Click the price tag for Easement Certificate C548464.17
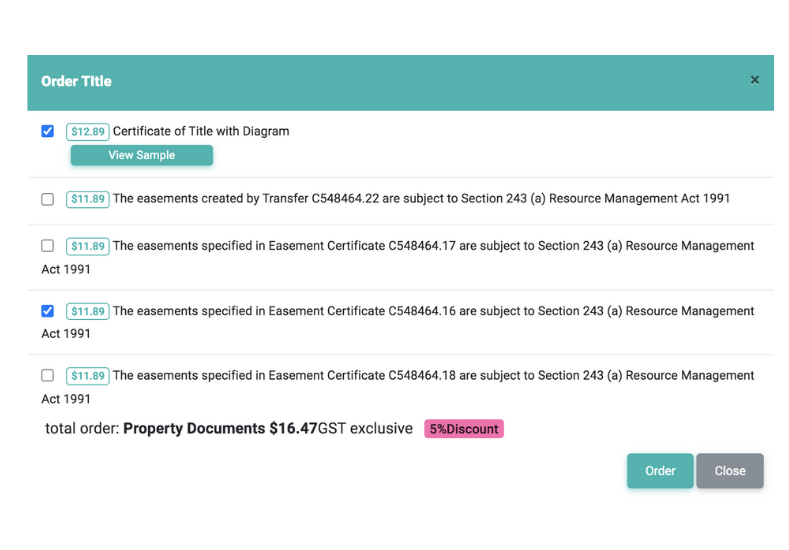The width and height of the screenshot is (789, 550). click(87, 246)
